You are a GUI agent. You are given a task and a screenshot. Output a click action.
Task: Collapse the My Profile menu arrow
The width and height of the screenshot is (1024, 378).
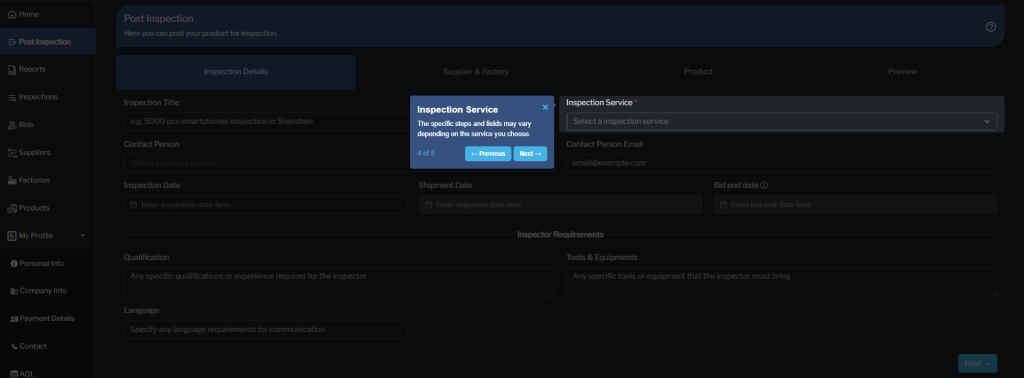82,236
